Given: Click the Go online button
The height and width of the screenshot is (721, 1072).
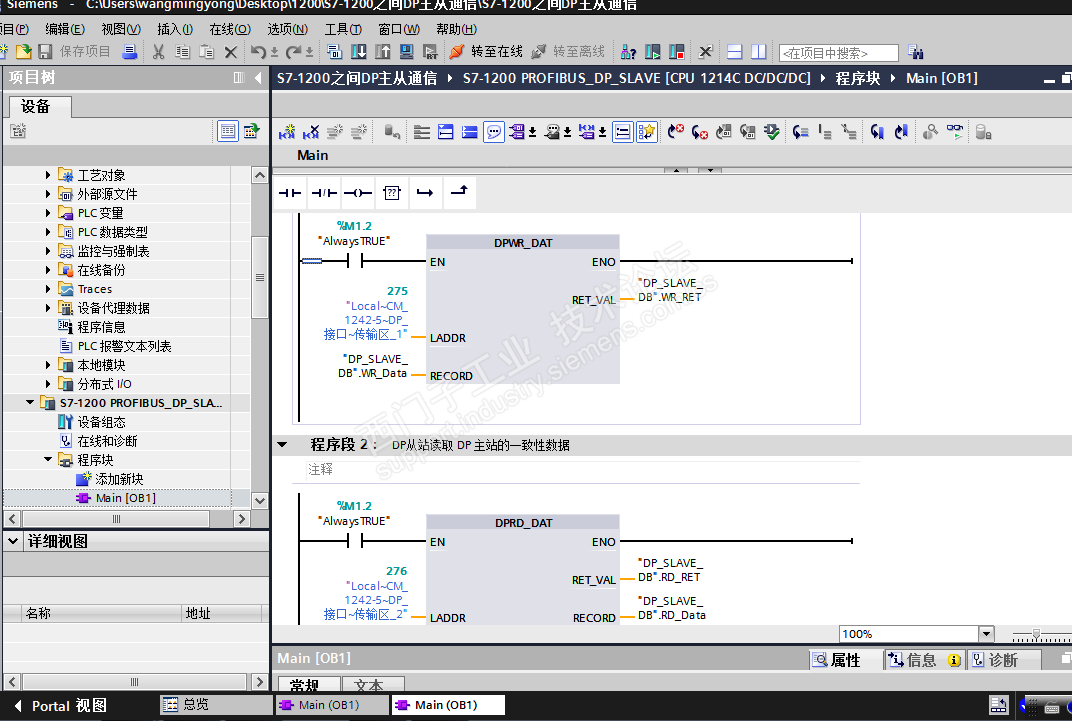Looking at the screenshot, I should (486, 52).
